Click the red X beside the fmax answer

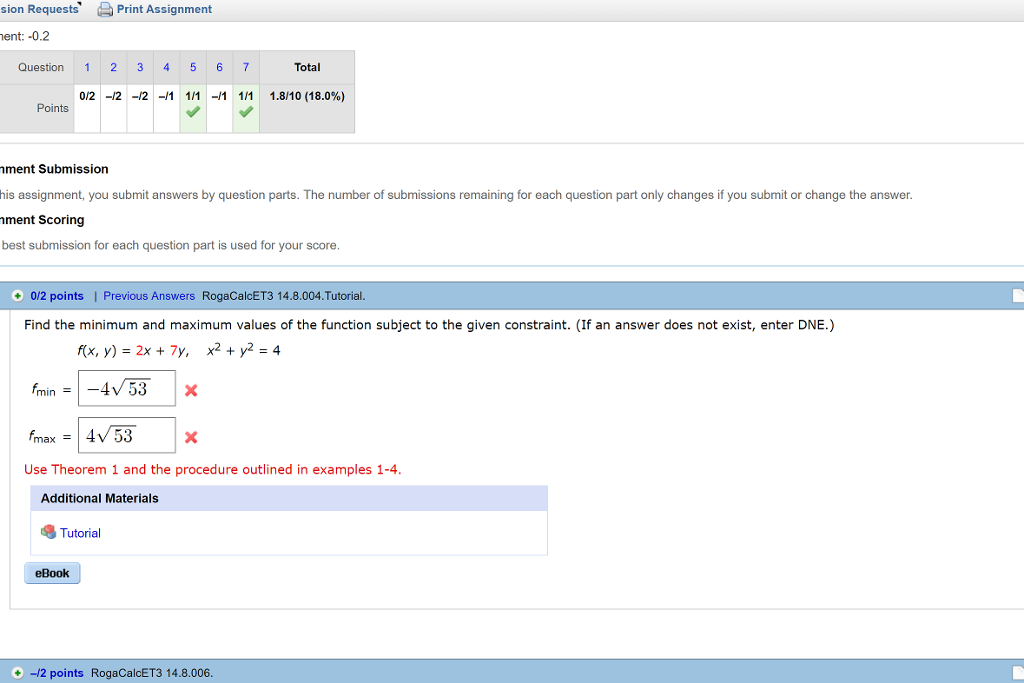[x=190, y=436]
